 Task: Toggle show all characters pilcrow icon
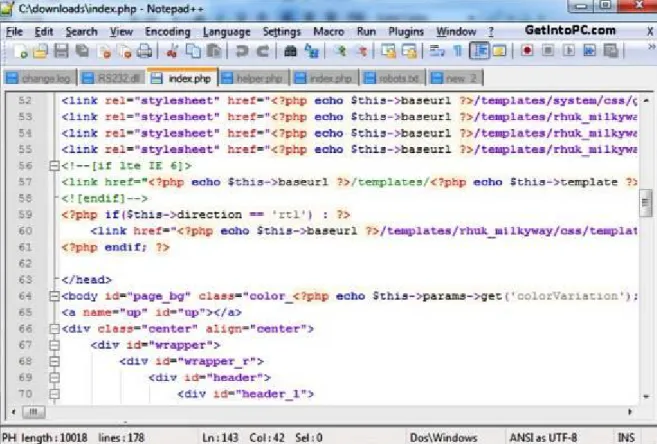[x=458, y=51]
